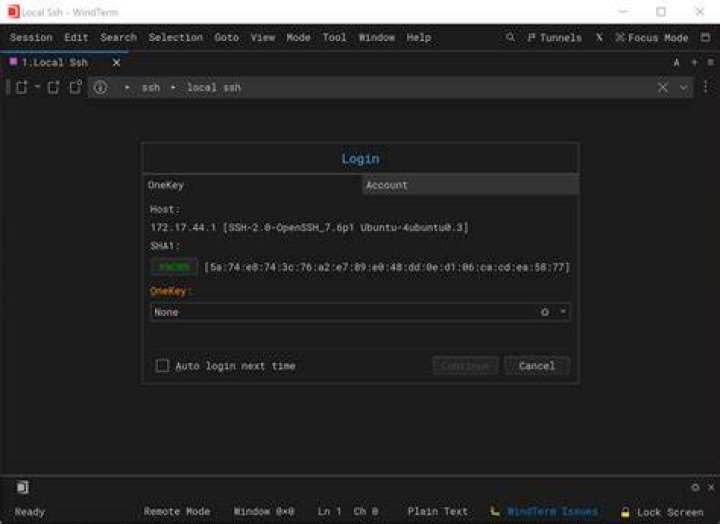
Task: Click Ready status text
Action: (30, 512)
